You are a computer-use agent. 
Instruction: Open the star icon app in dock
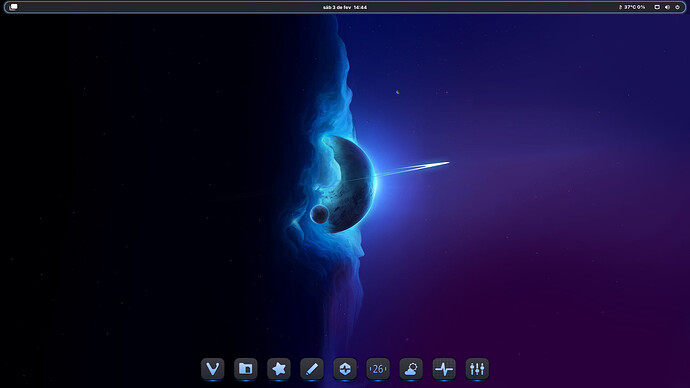(279, 369)
